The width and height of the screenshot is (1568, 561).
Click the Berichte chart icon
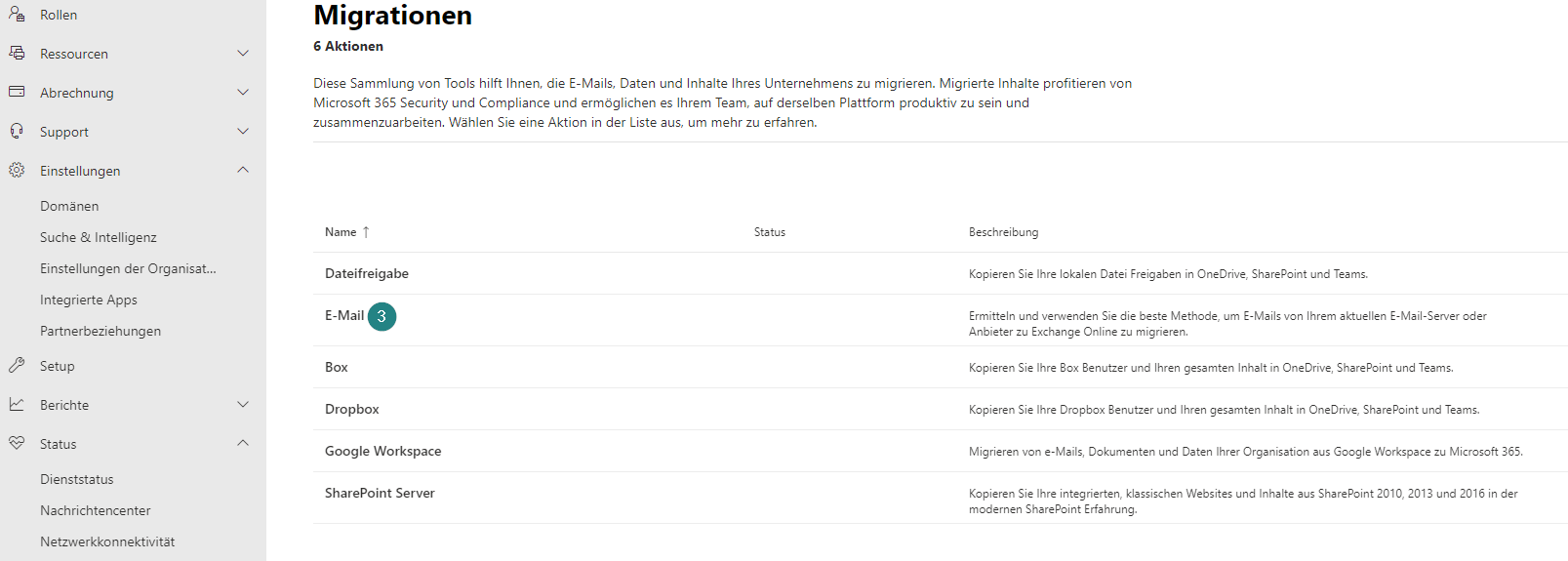17,404
